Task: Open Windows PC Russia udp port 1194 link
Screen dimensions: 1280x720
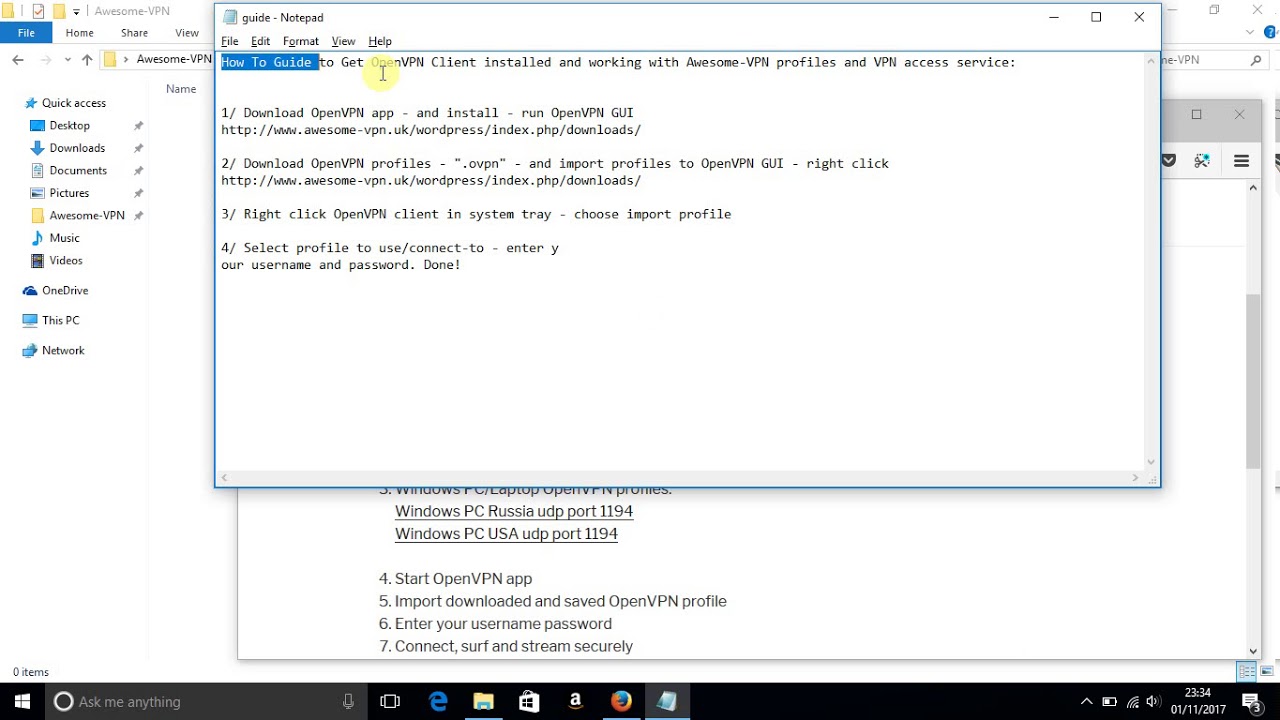Action: tap(514, 511)
